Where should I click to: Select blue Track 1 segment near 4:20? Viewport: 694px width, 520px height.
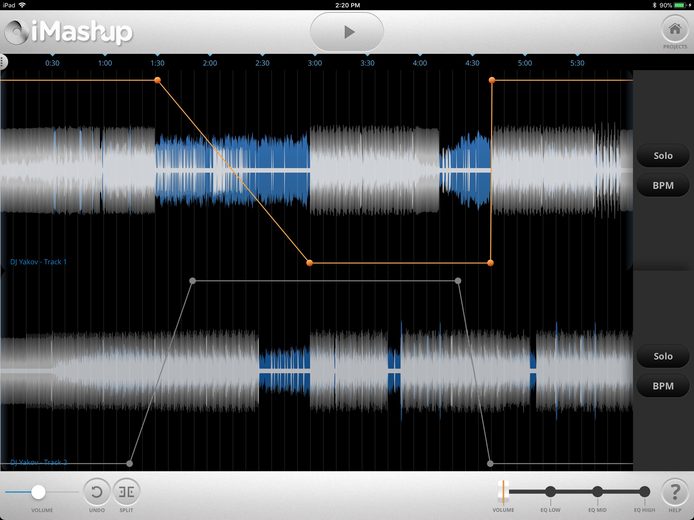tap(466, 170)
